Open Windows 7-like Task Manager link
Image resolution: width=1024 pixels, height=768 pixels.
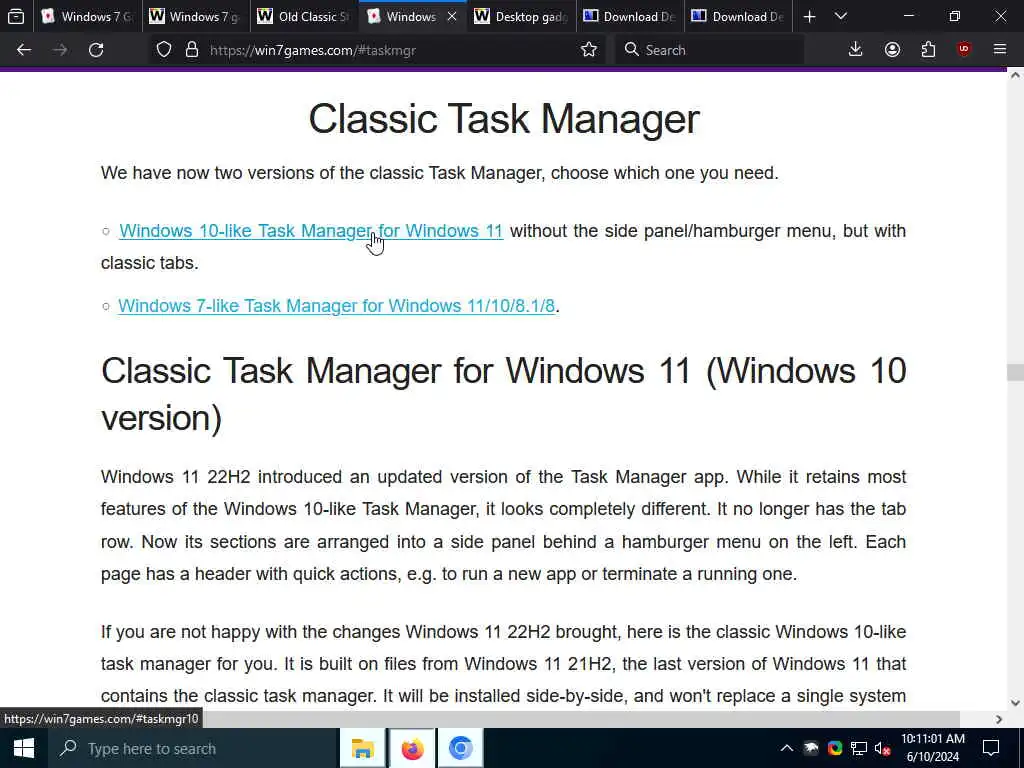(x=336, y=306)
